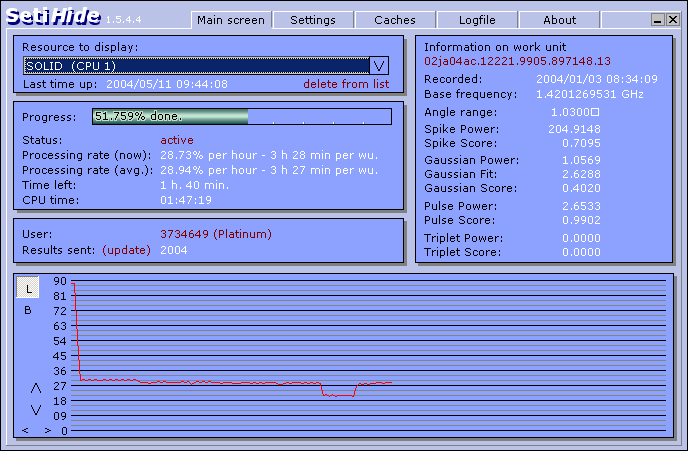Click the Spike Power value 204.9148
Image resolution: width=688 pixels, height=451 pixels.
[x=574, y=129]
